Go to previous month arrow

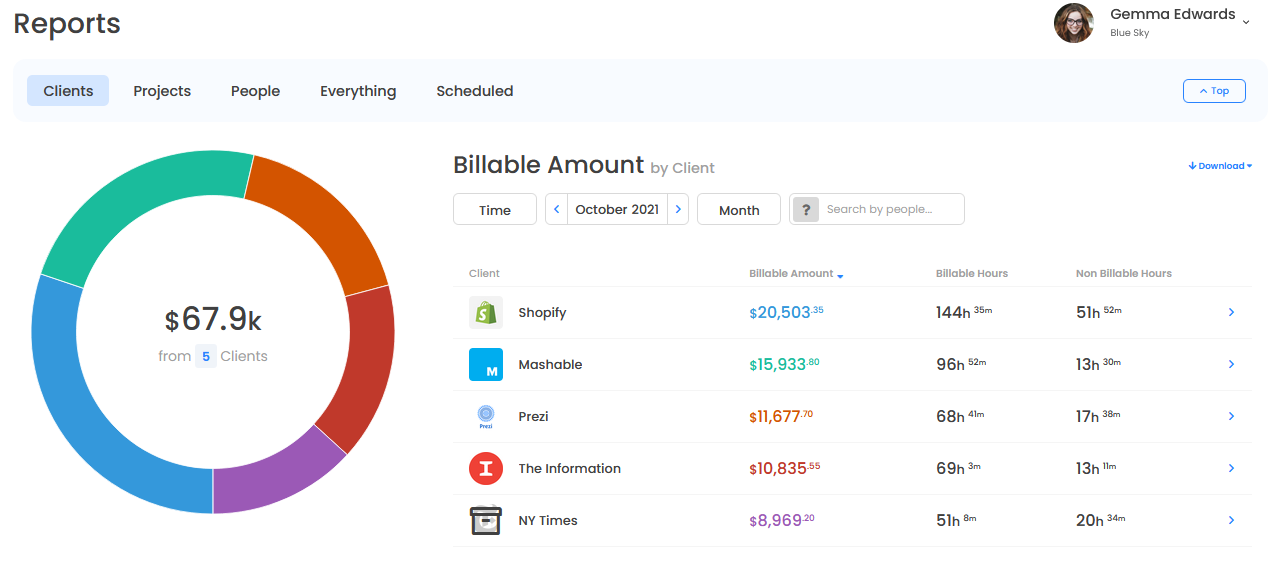557,210
